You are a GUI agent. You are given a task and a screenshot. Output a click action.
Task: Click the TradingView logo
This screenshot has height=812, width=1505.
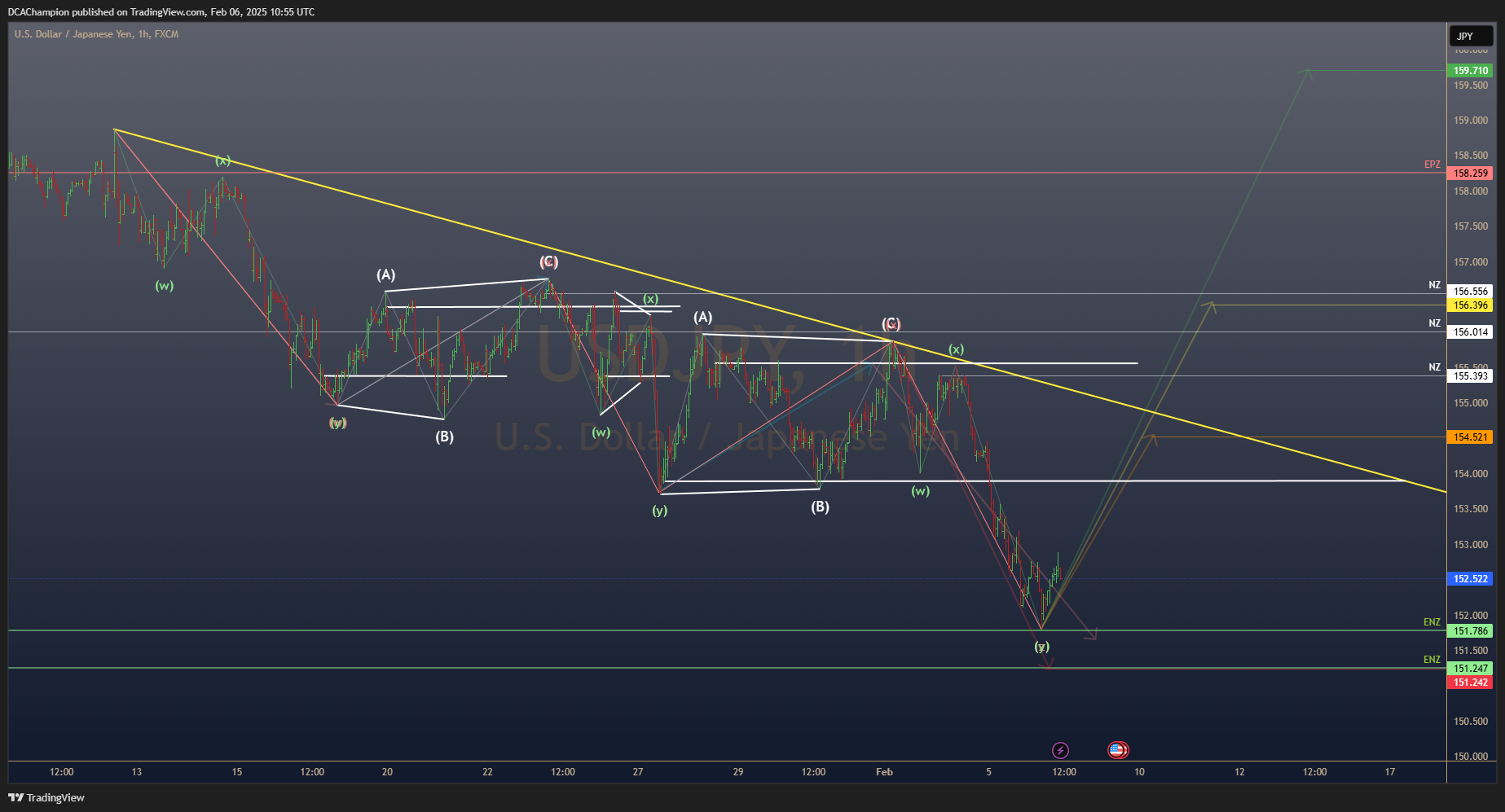click(46, 797)
